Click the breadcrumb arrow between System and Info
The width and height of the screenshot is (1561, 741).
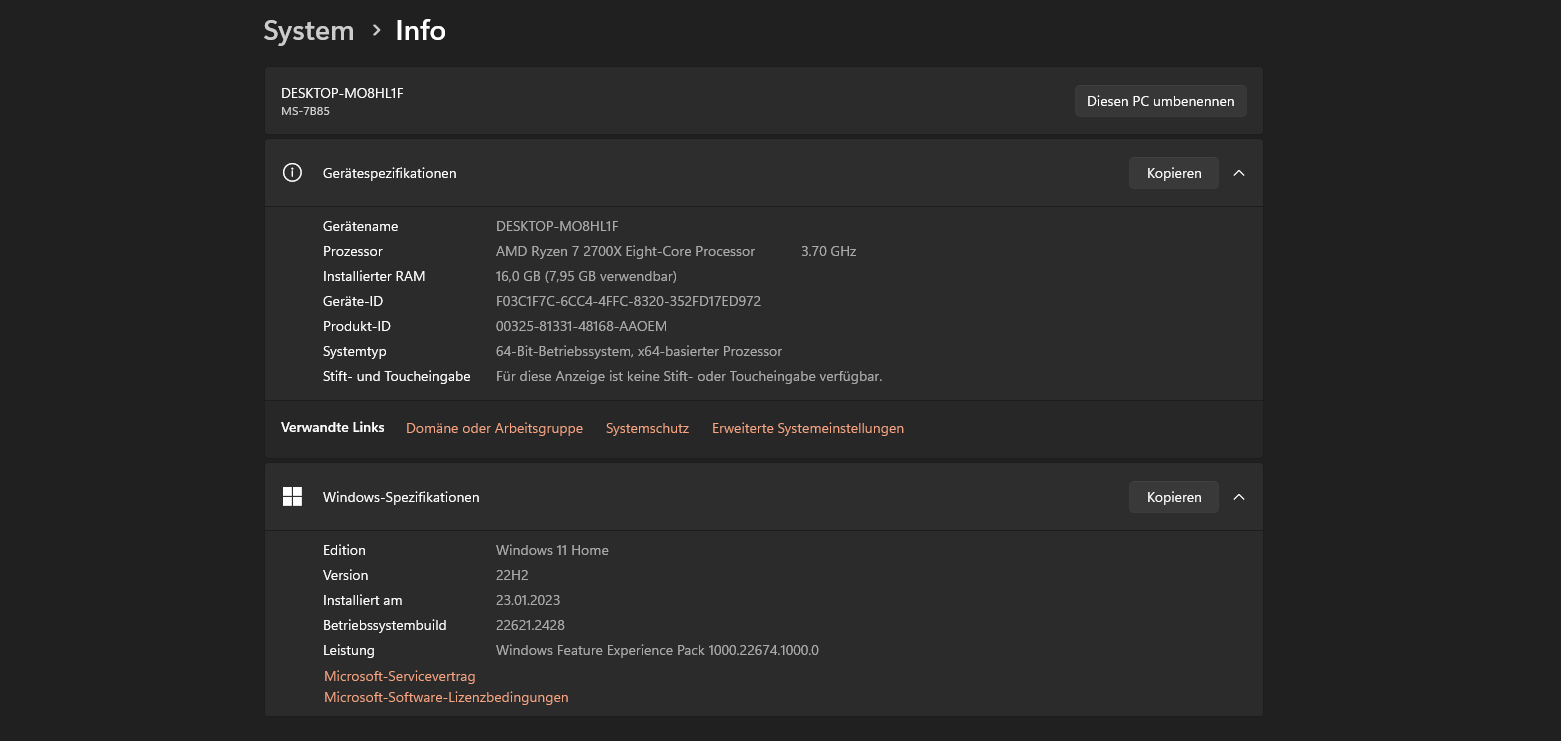(376, 31)
